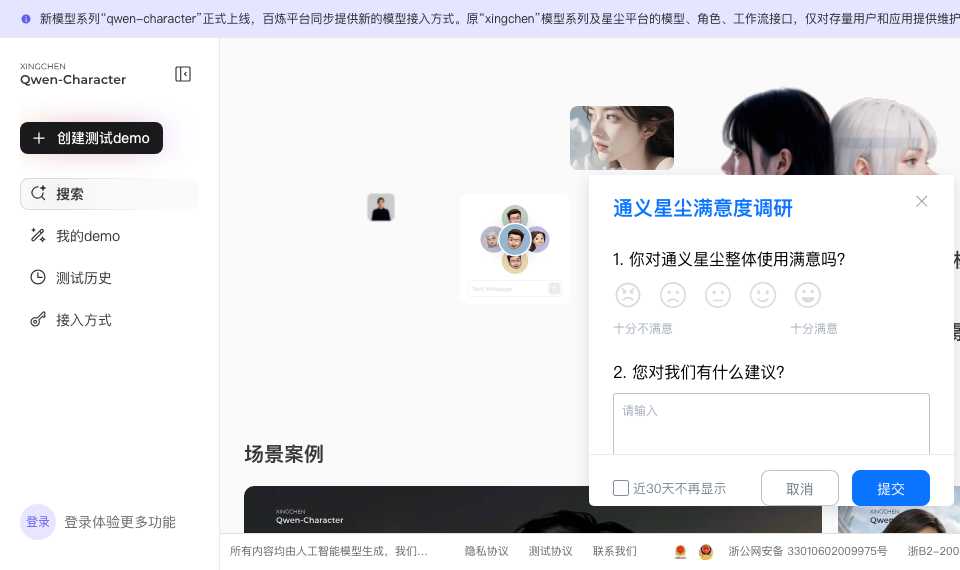Click the suggestion text area 请输入
Viewport: 960px width, 570px height.
click(771, 424)
